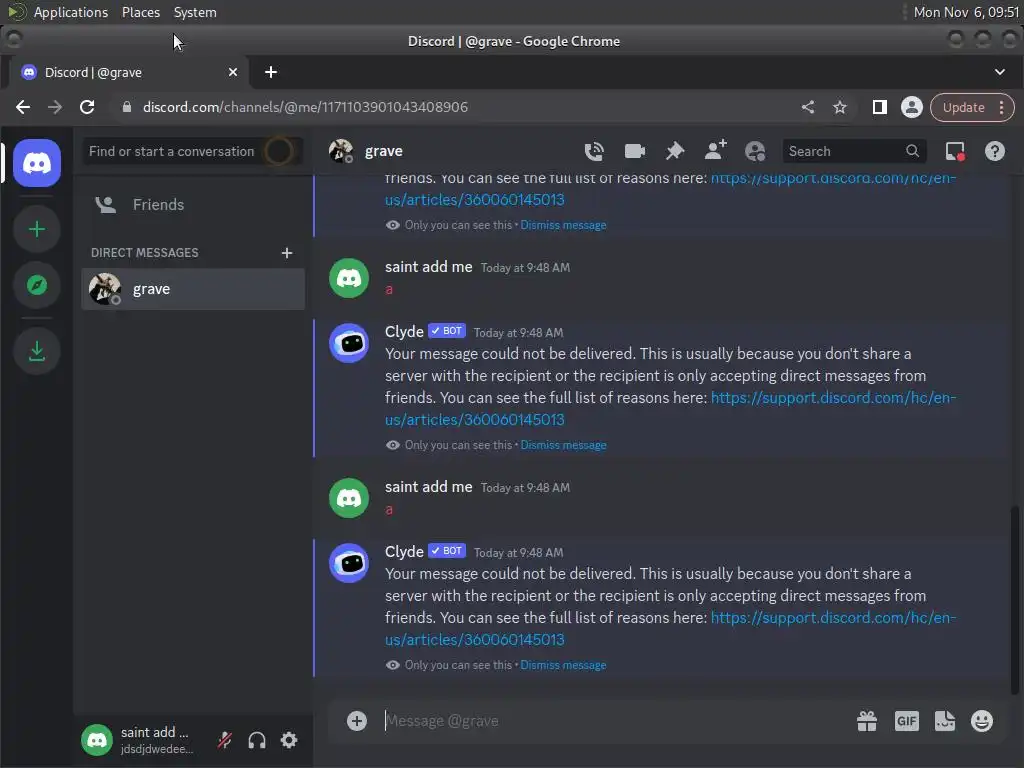
Task: Share this page from the address bar
Action: click(x=808, y=107)
